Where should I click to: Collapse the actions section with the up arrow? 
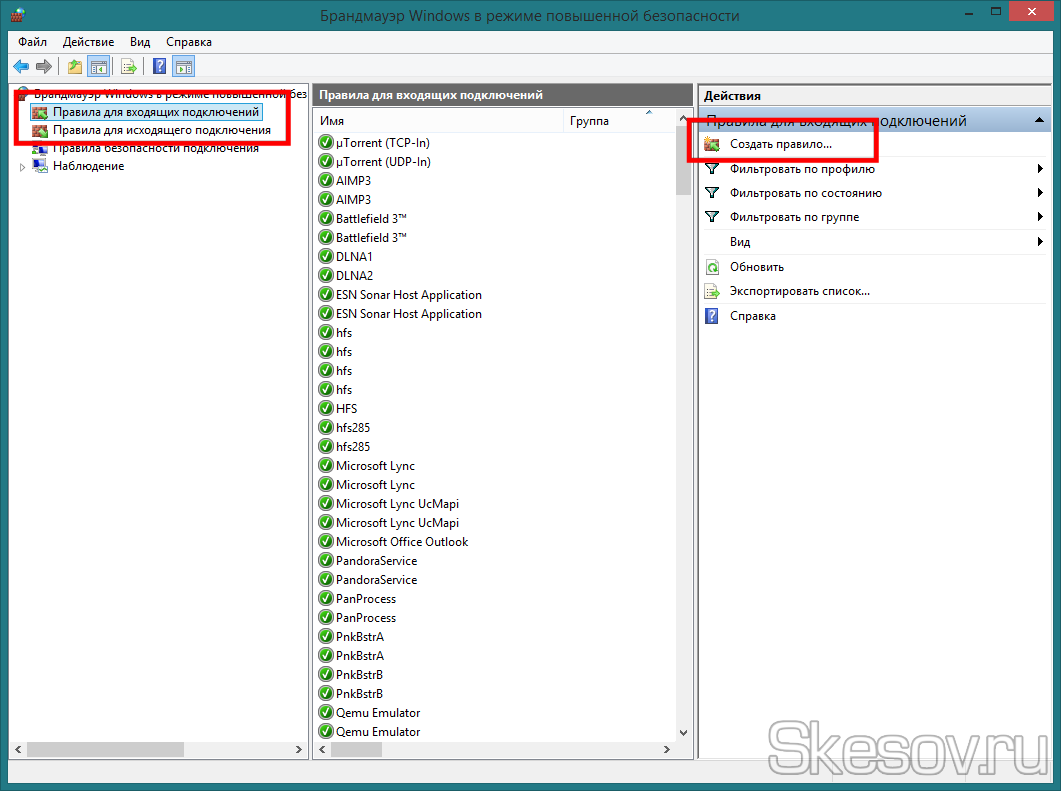pyautogui.click(x=1040, y=121)
